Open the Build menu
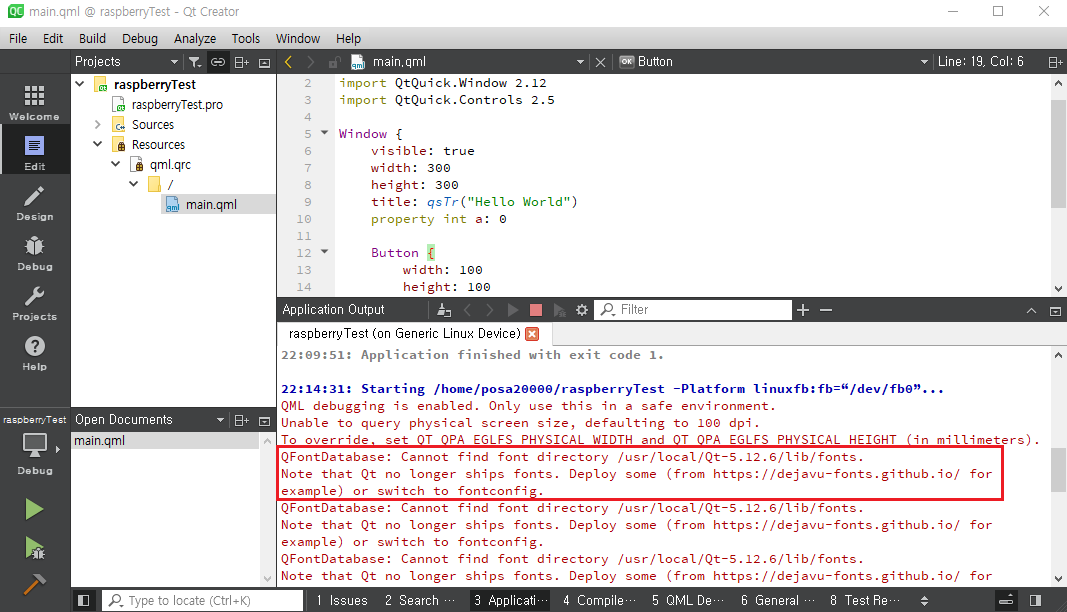 click(x=92, y=39)
